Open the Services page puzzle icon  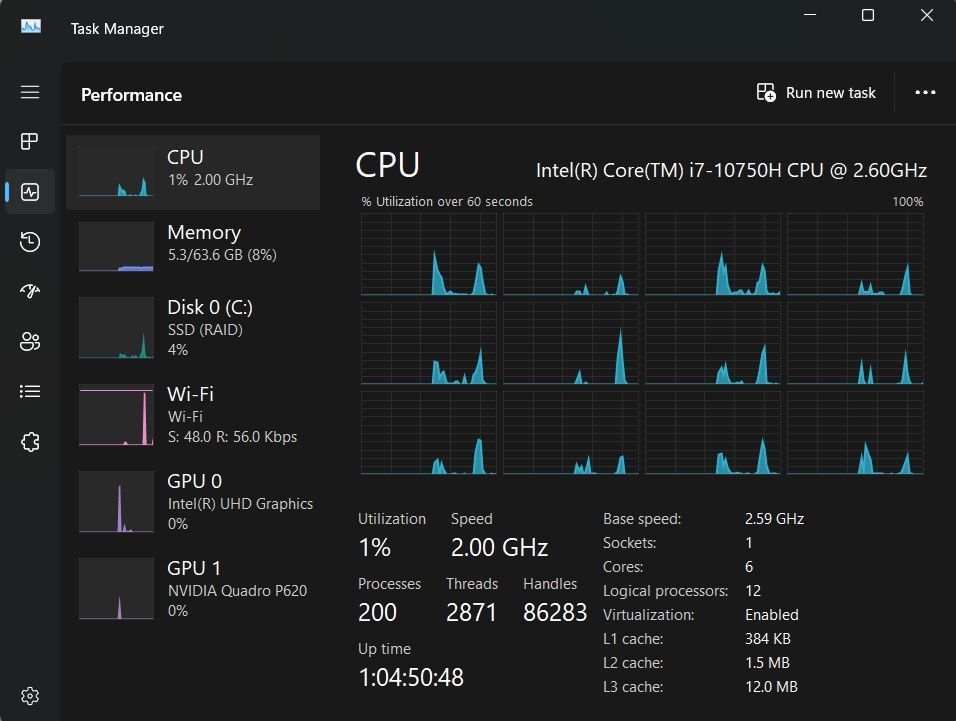[30, 442]
